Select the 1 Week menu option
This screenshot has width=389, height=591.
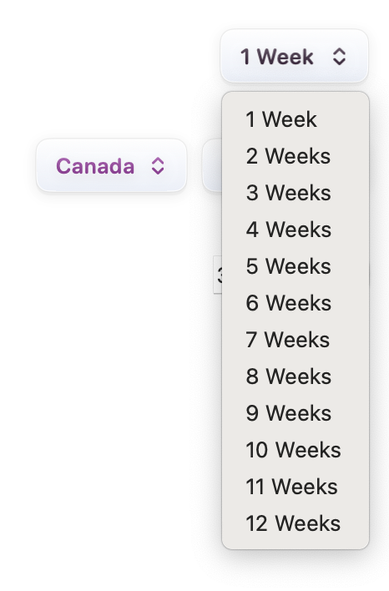[x=296, y=119]
